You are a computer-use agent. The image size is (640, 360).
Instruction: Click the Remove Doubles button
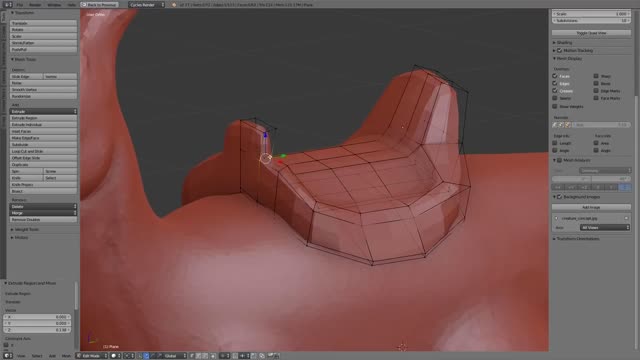(x=43, y=220)
